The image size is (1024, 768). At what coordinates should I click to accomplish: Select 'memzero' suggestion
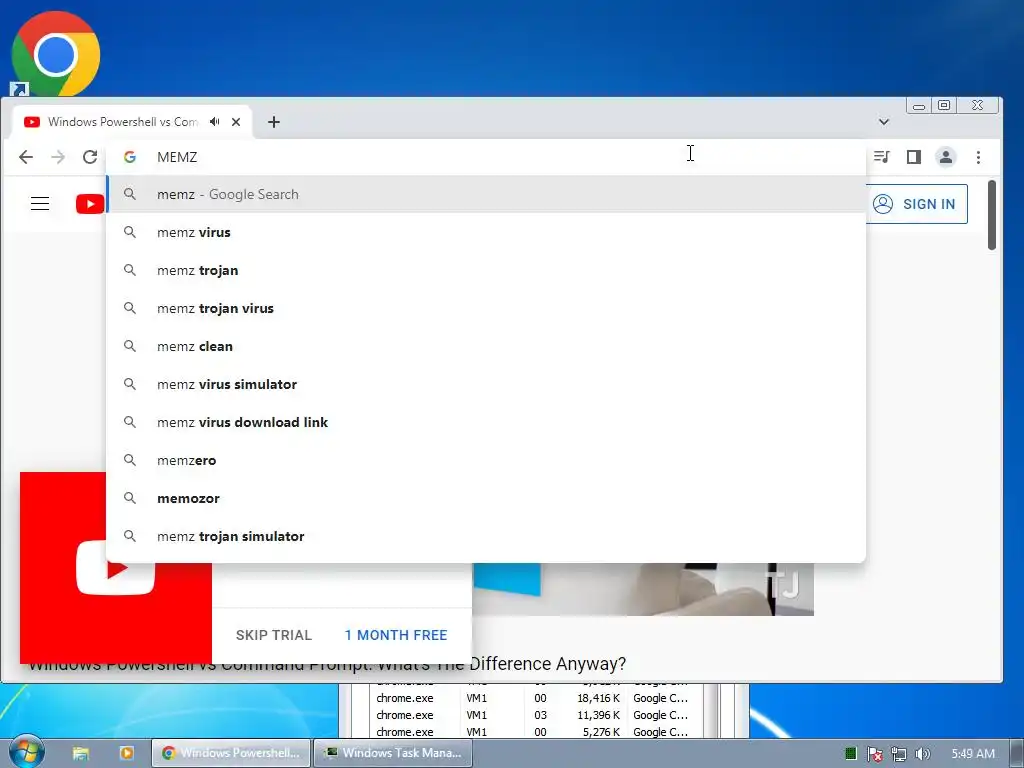click(x=486, y=460)
